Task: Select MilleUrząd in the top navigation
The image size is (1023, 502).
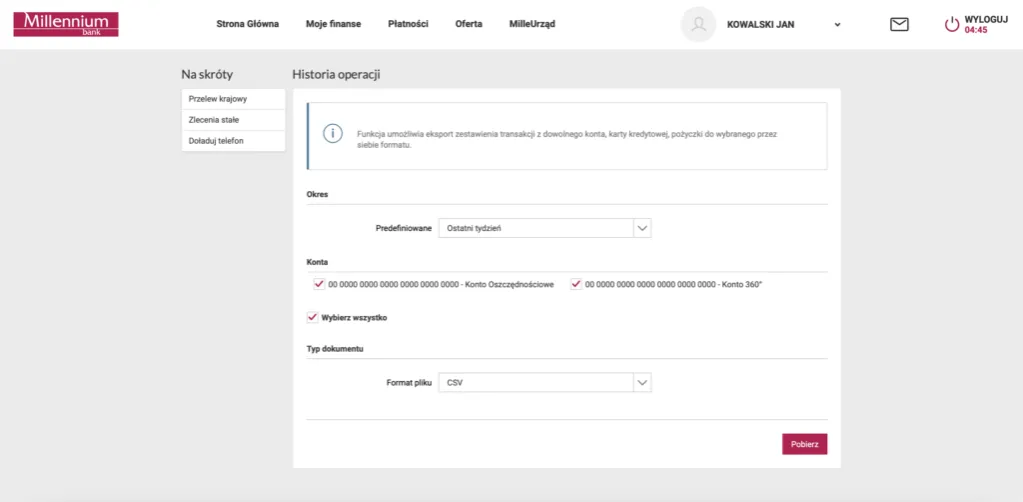Action: click(x=531, y=24)
